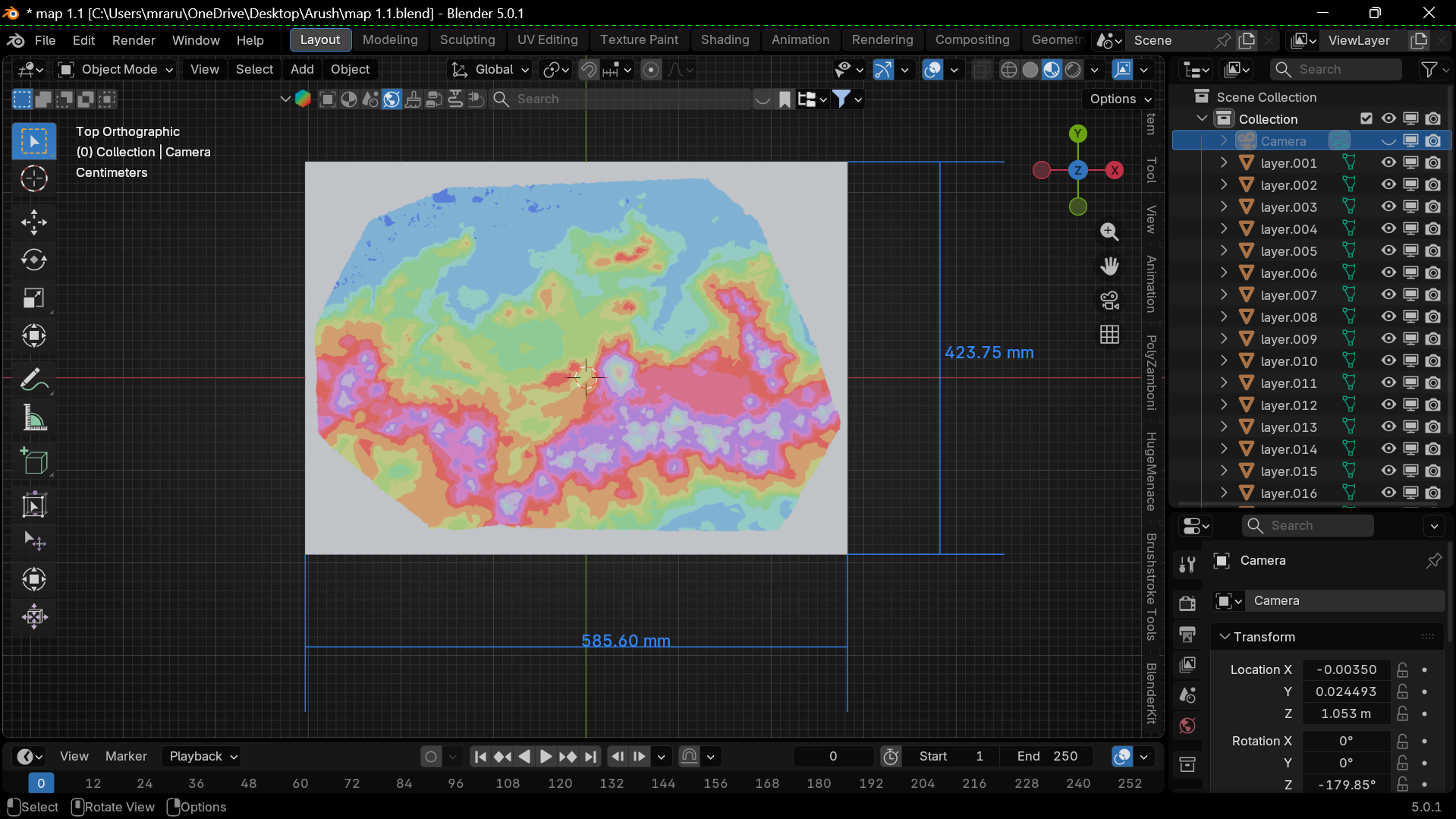The image size is (1456, 819).
Task: Toggle snapping magnet in header
Action: coord(588,70)
